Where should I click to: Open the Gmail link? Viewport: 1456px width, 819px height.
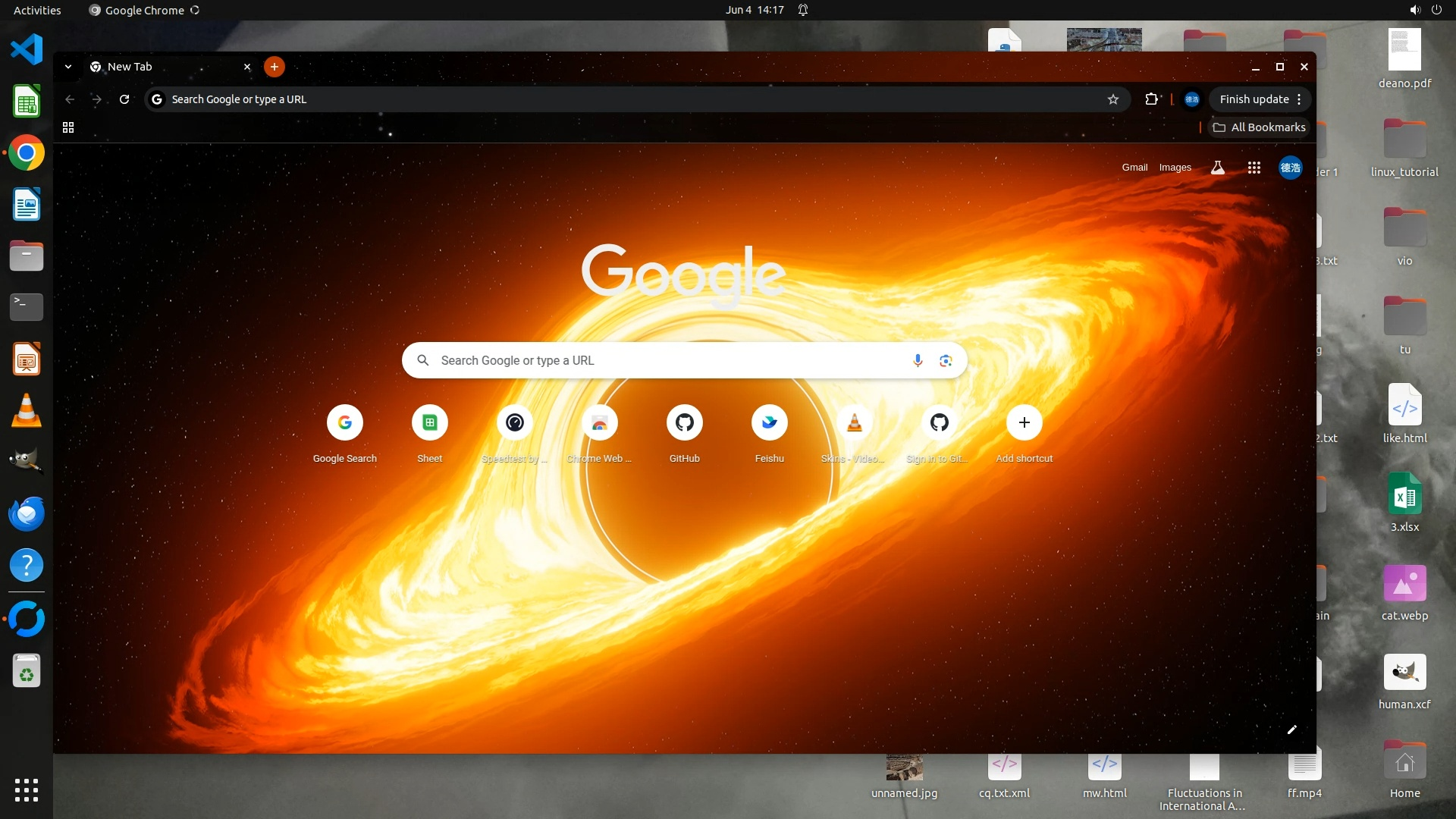[x=1134, y=168]
